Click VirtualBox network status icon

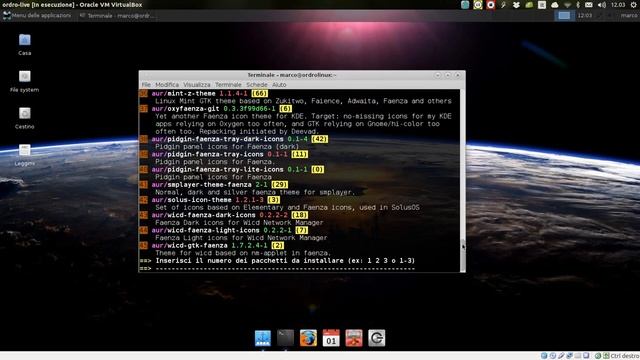(569, 356)
